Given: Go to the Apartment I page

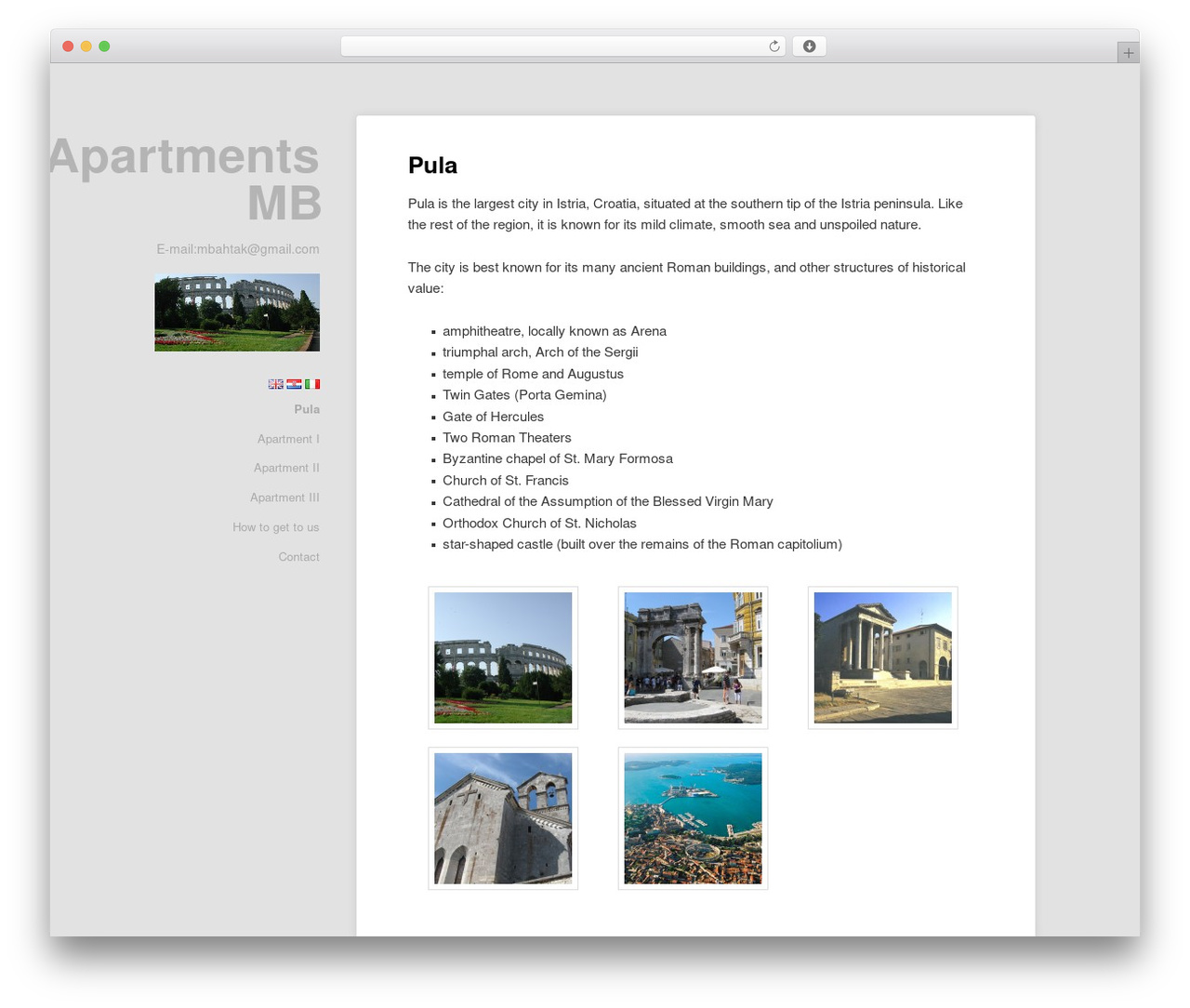Looking at the screenshot, I should point(288,439).
